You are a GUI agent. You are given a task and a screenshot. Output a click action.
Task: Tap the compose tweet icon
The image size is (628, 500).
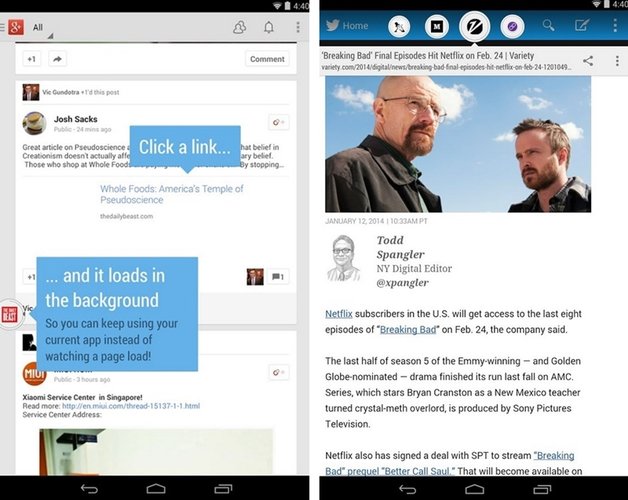(x=582, y=26)
